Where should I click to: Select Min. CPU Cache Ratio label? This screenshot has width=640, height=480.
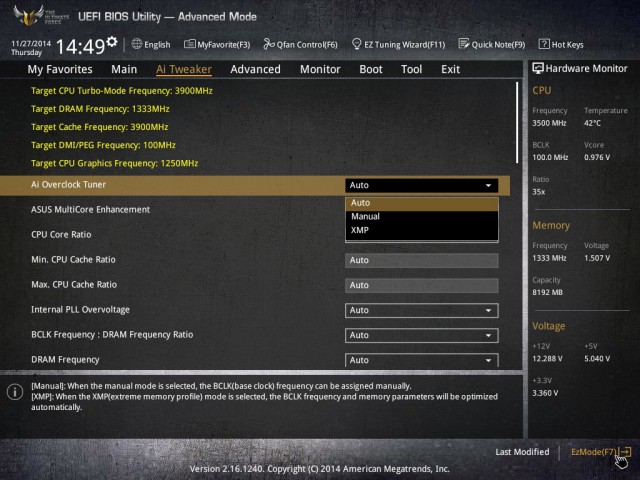(73, 260)
